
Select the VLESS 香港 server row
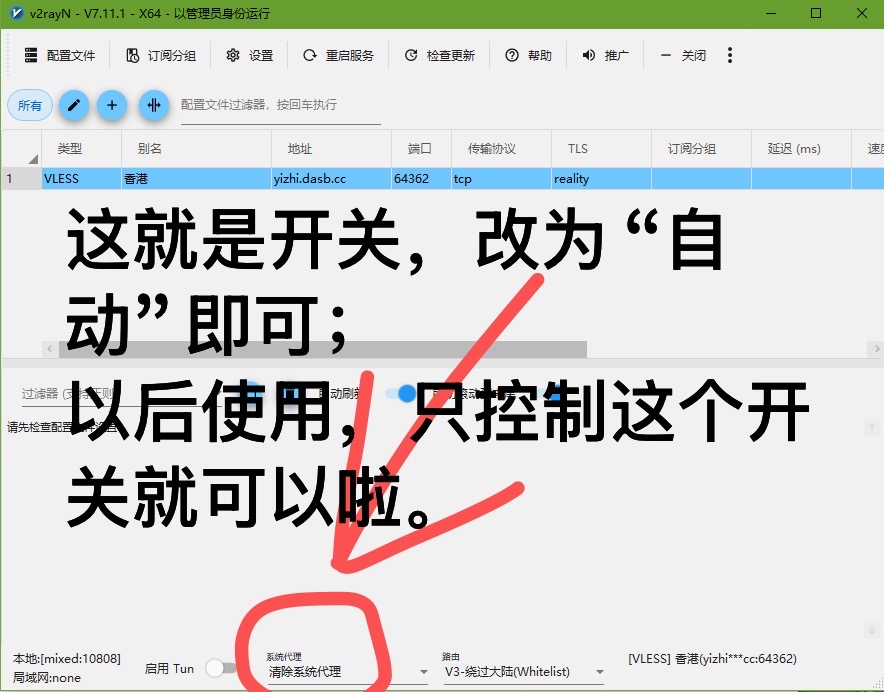(300, 179)
